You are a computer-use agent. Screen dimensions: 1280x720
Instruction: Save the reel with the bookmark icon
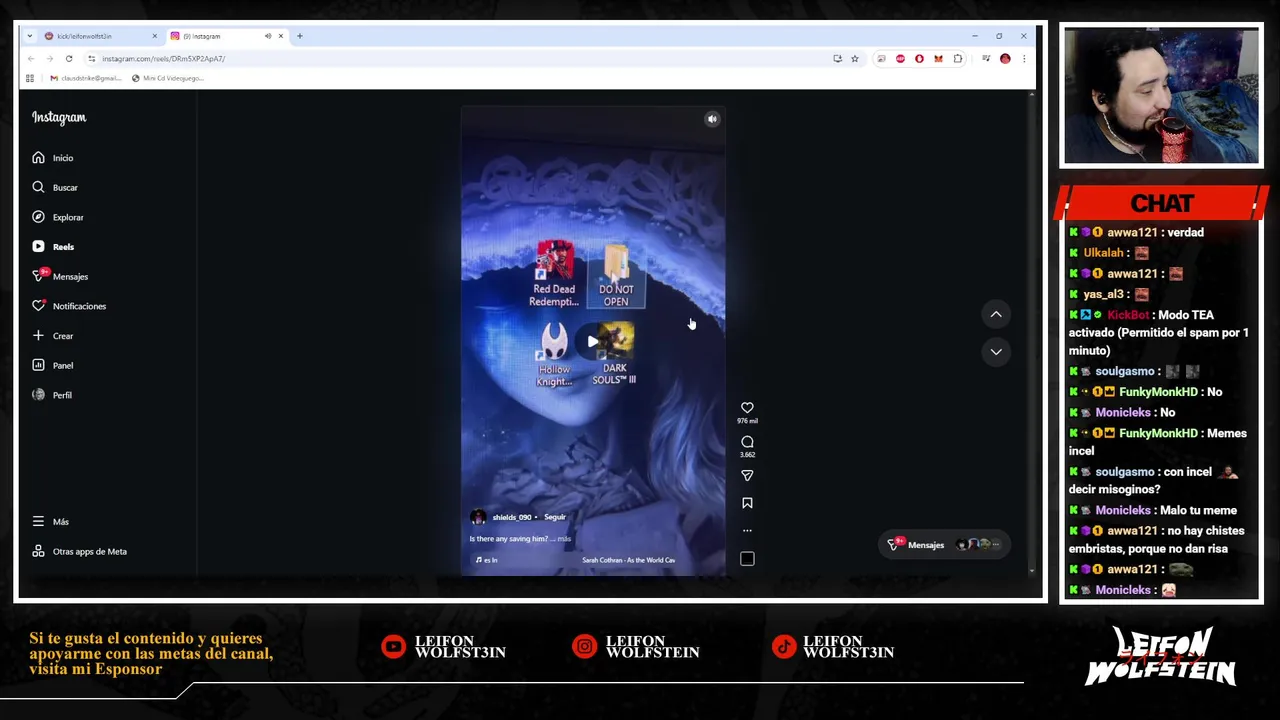pos(747,504)
